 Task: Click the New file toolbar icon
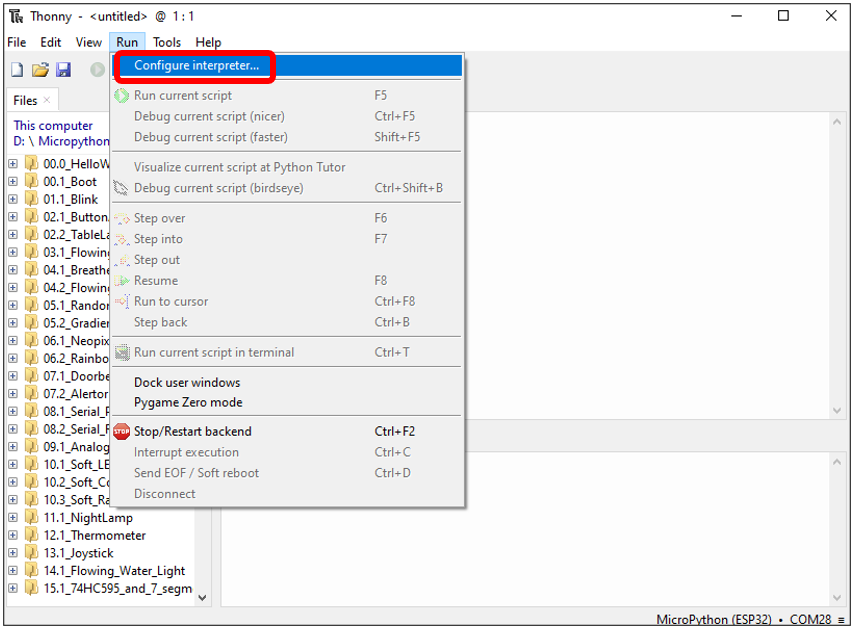click(17, 69)
